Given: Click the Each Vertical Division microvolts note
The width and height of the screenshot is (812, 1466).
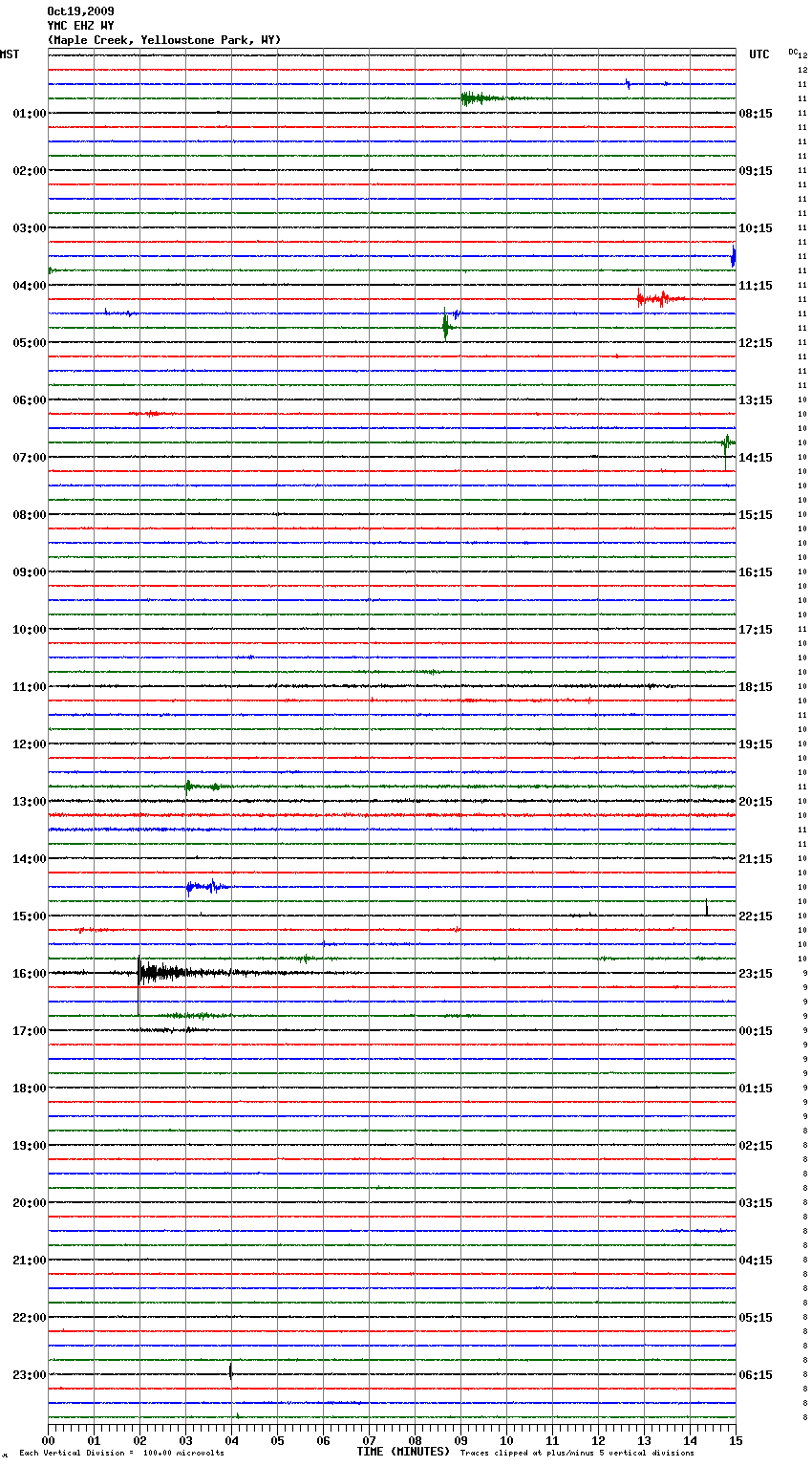Looking at the screenshot, I should 121,1453.
